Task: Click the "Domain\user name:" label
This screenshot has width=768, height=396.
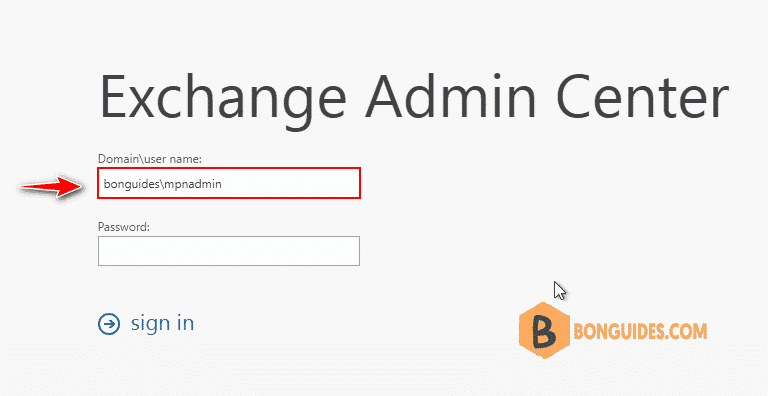Action: tap(150, 159)
